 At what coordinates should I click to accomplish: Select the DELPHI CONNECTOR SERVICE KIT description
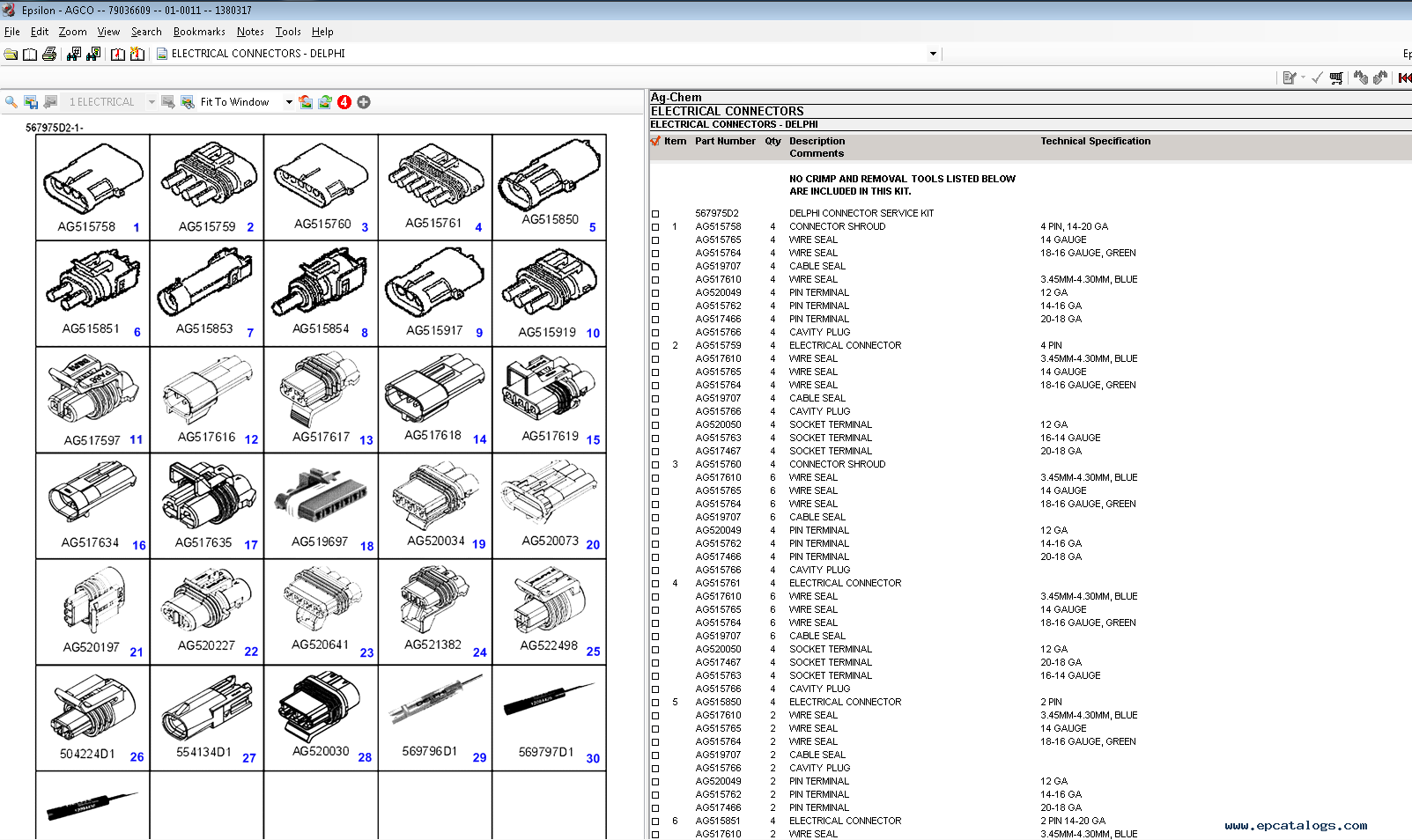pyautogui.click(x=861, y=214)
